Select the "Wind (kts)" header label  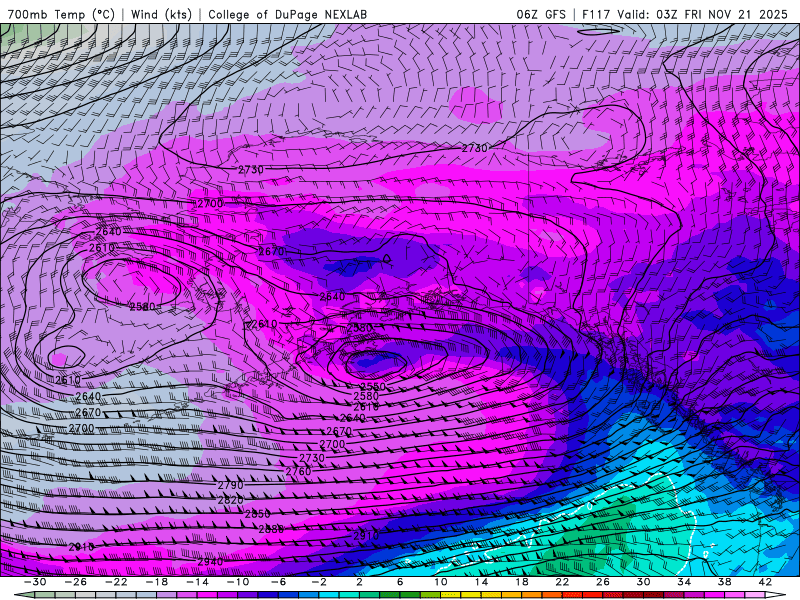(x=161, y=14)
